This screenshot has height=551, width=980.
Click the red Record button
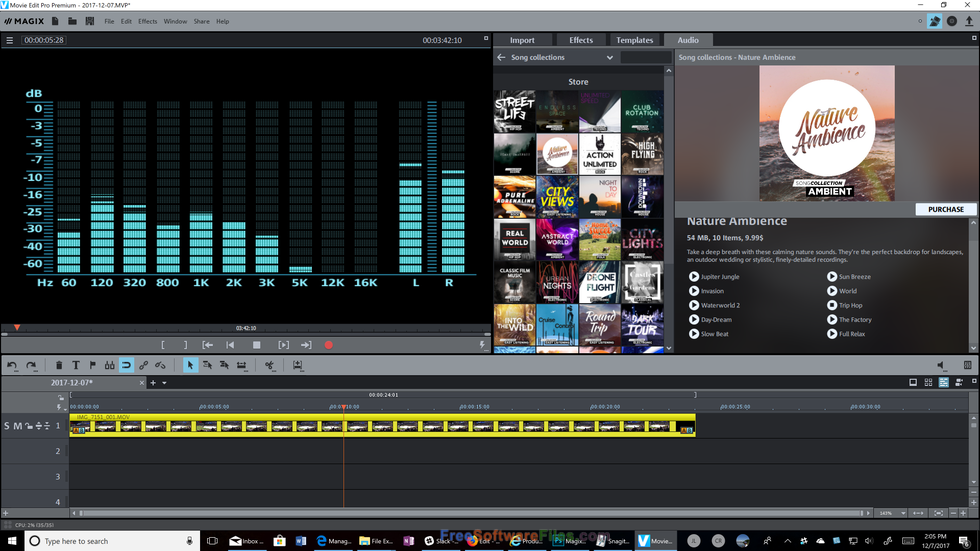[x=329, y=345]
